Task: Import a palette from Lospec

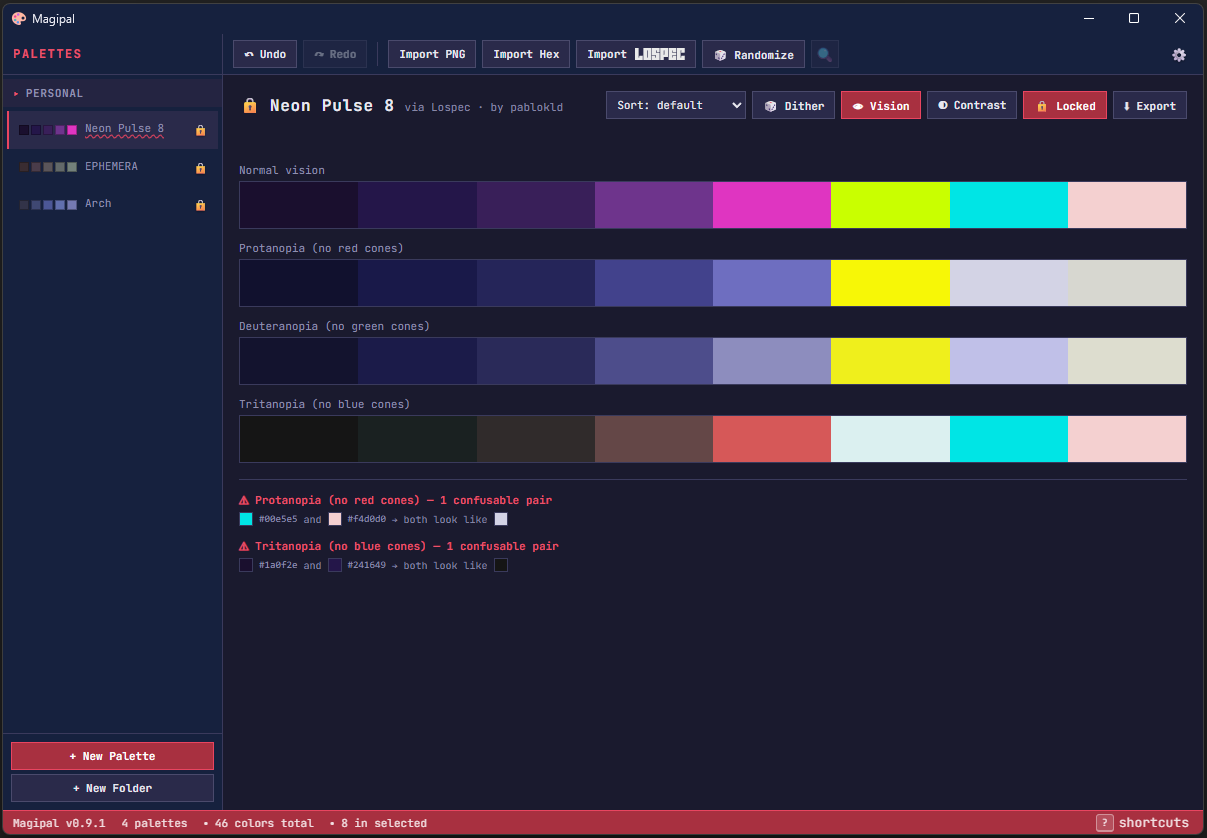Action: [x=636, y=54]
